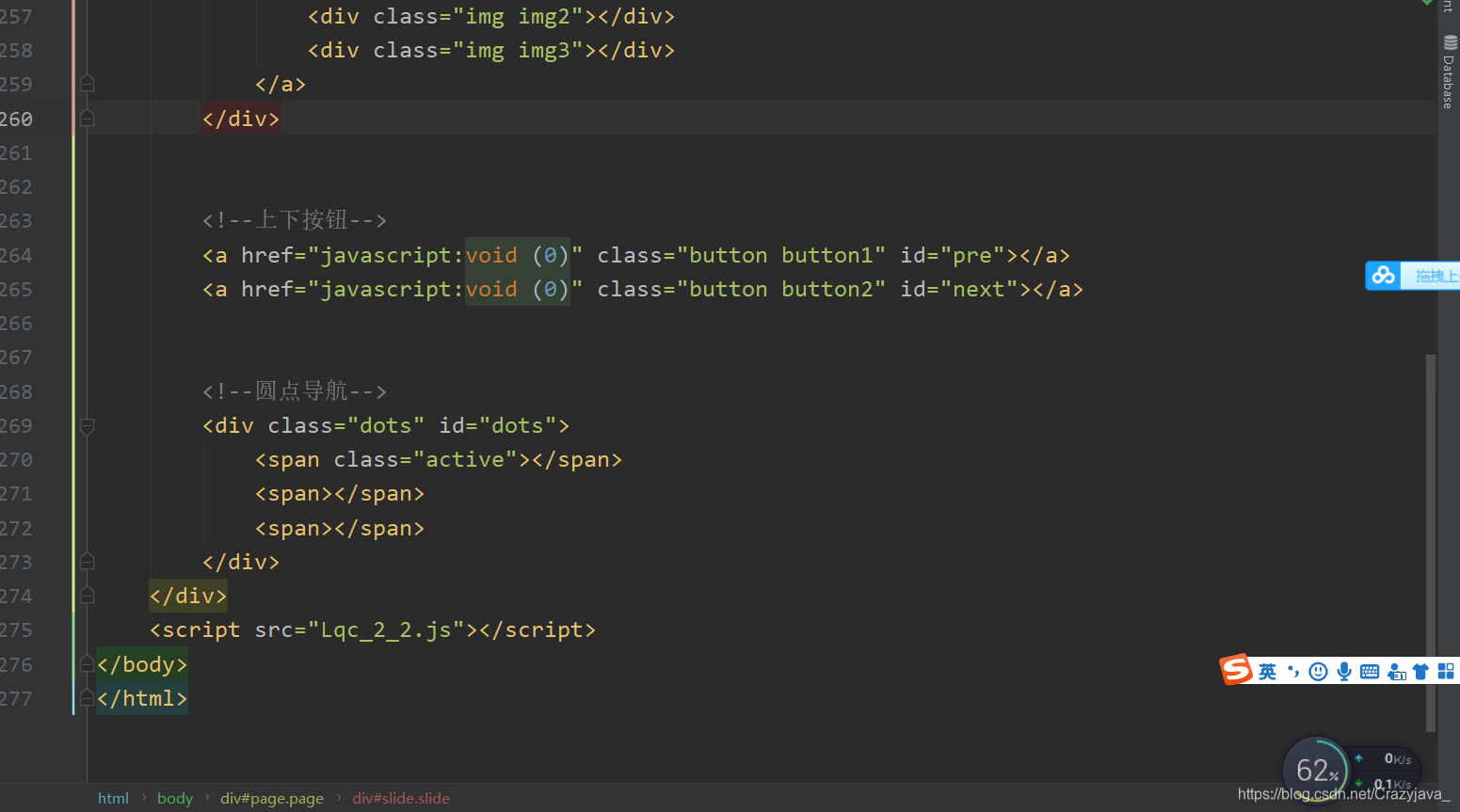Click the editor vertical scrollbar thumb

[1431, 542]
